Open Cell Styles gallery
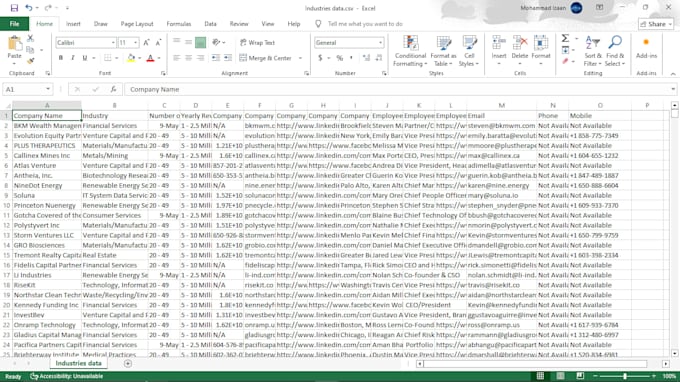 point(469,51)
